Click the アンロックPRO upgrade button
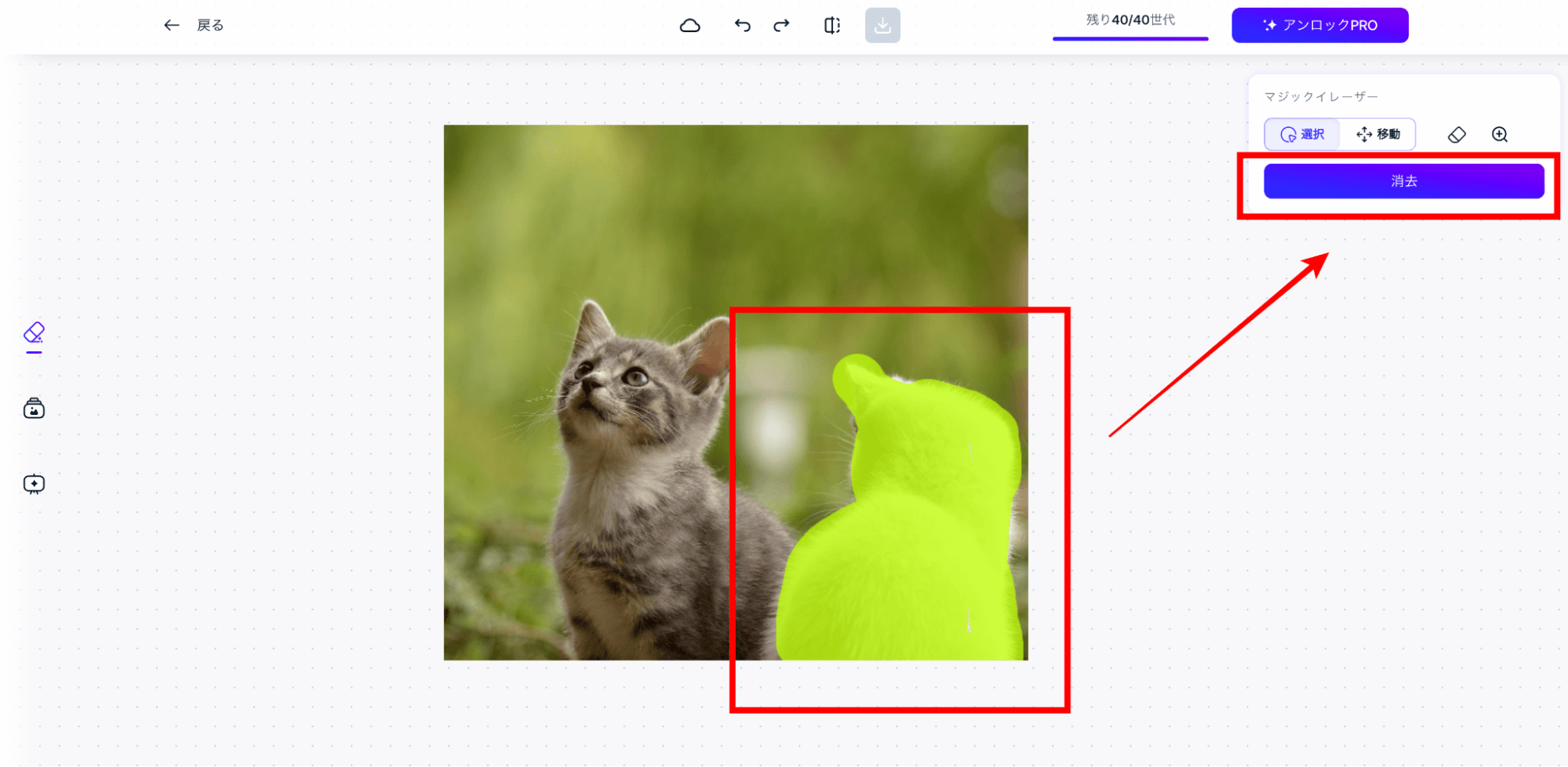The width and height of the screenshot is (1568, 767). pyautogui.click(x=1319, y=26)
